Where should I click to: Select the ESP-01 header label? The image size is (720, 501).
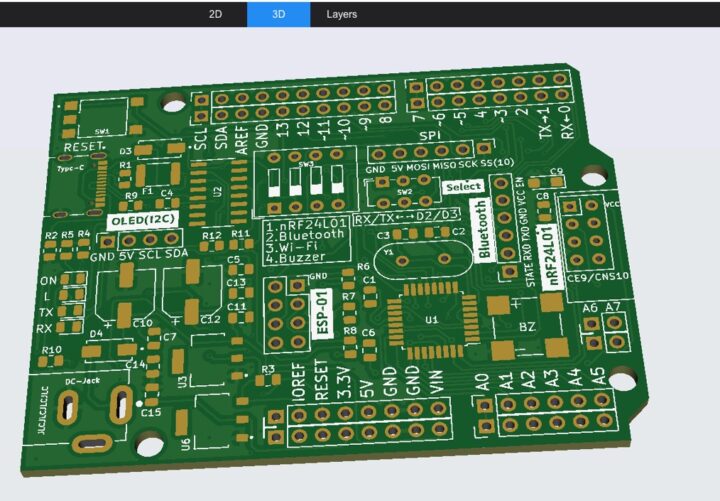[322, 314]
